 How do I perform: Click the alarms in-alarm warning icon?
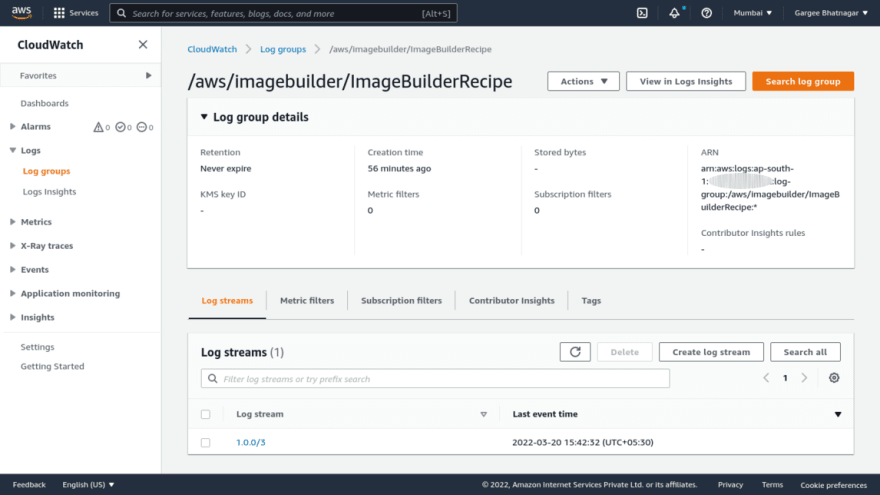(x=98, y=127)
